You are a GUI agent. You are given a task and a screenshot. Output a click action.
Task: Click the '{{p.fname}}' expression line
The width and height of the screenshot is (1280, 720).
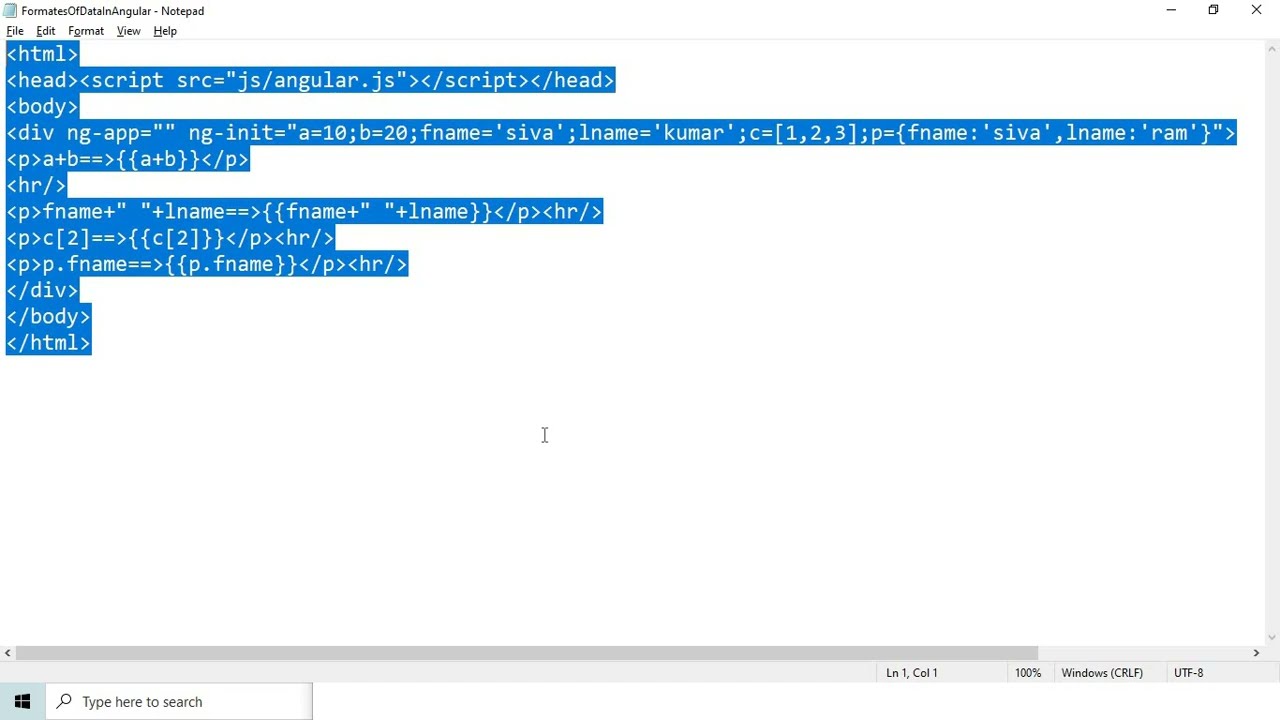(207, 264)
